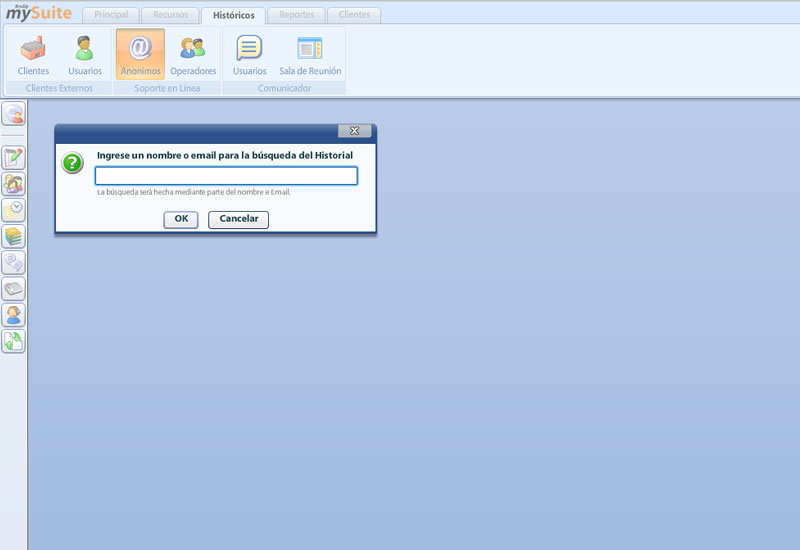Click the green arrows refresh sidebar icon
Image resolution: width=800 pixels, height=550 pixels.
14,341
